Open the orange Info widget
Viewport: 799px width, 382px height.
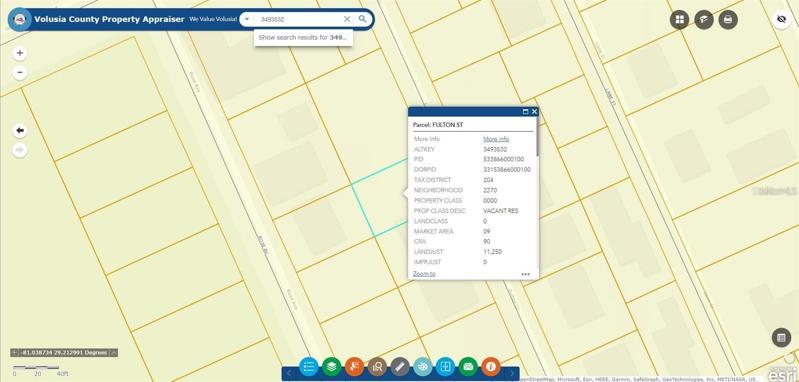click(491, 366)
